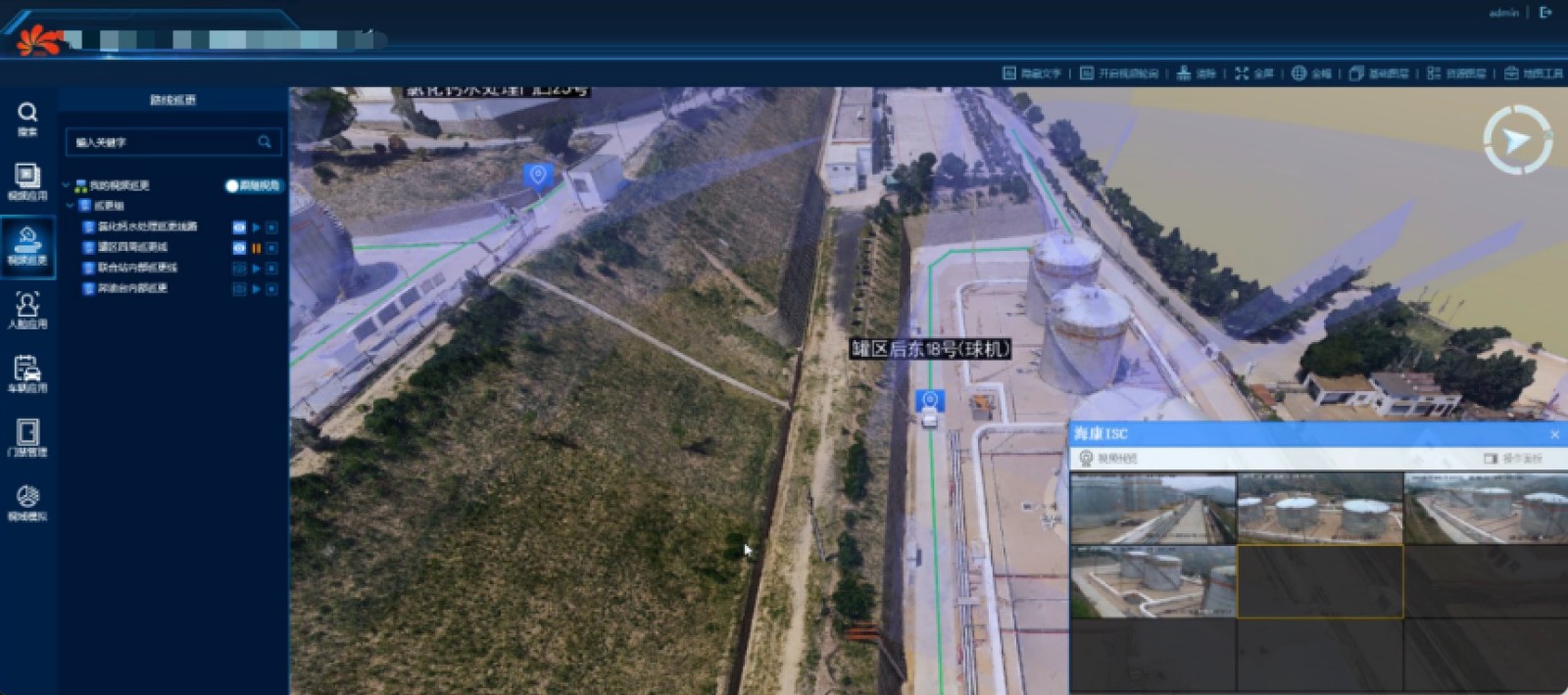Viewport: 1568px width, 695px height.
Task: Click the operation panel button in video window
Action: 1513,458
